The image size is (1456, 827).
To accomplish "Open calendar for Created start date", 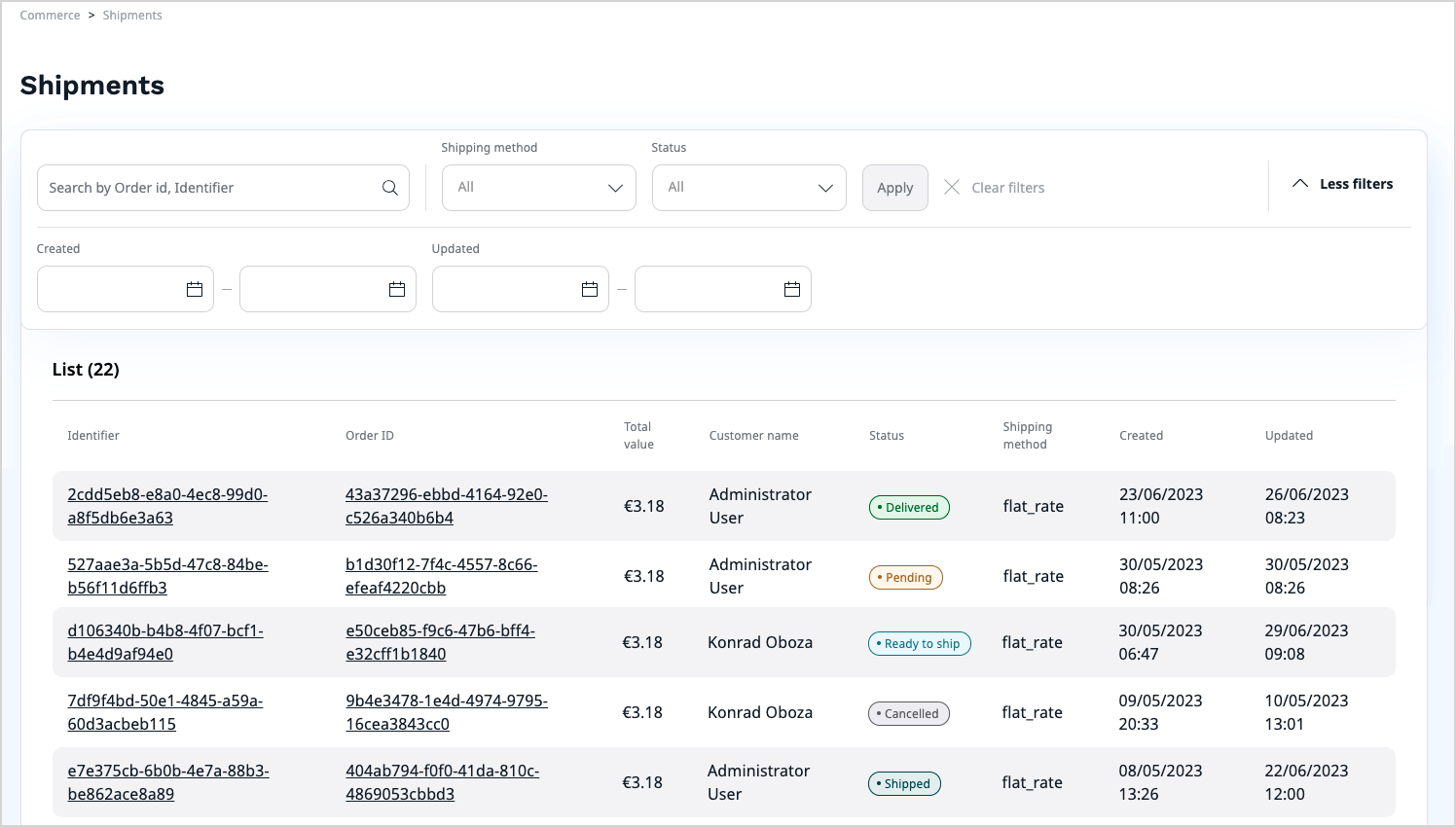I will click(195, 289).
